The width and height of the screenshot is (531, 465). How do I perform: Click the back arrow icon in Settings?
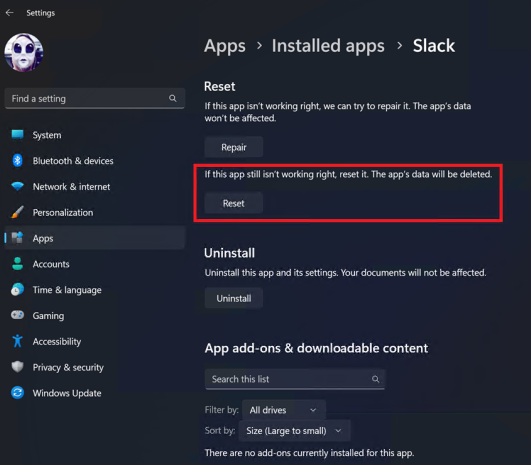tap(9, 13)
